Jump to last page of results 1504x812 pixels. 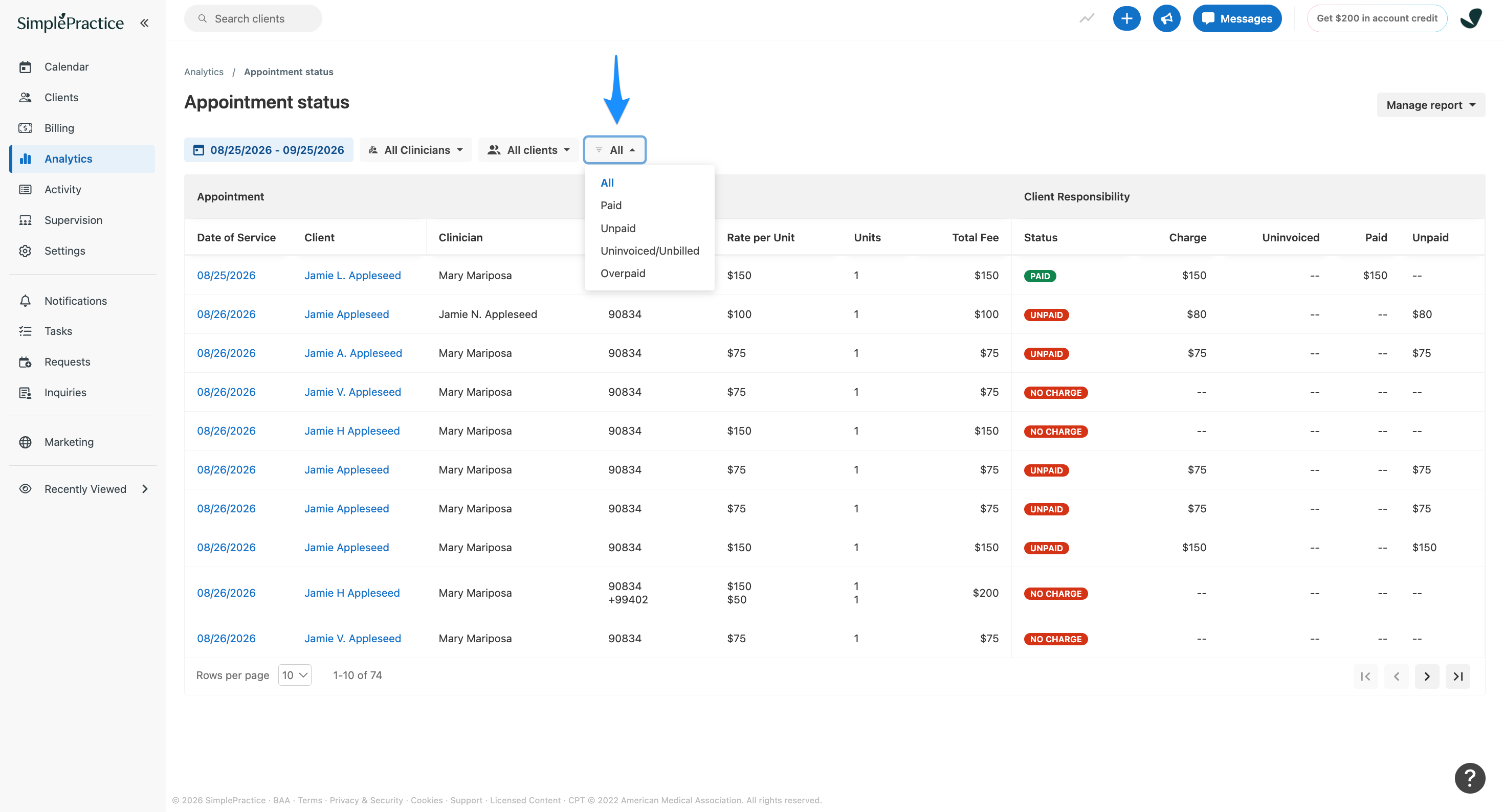tap(1457, 676)
